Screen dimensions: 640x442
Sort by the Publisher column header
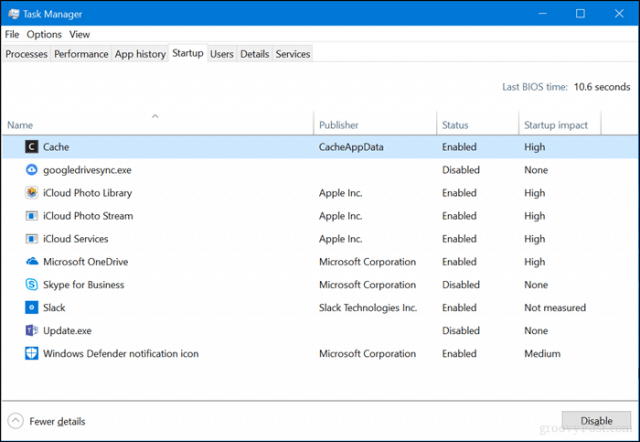point(375,124)
